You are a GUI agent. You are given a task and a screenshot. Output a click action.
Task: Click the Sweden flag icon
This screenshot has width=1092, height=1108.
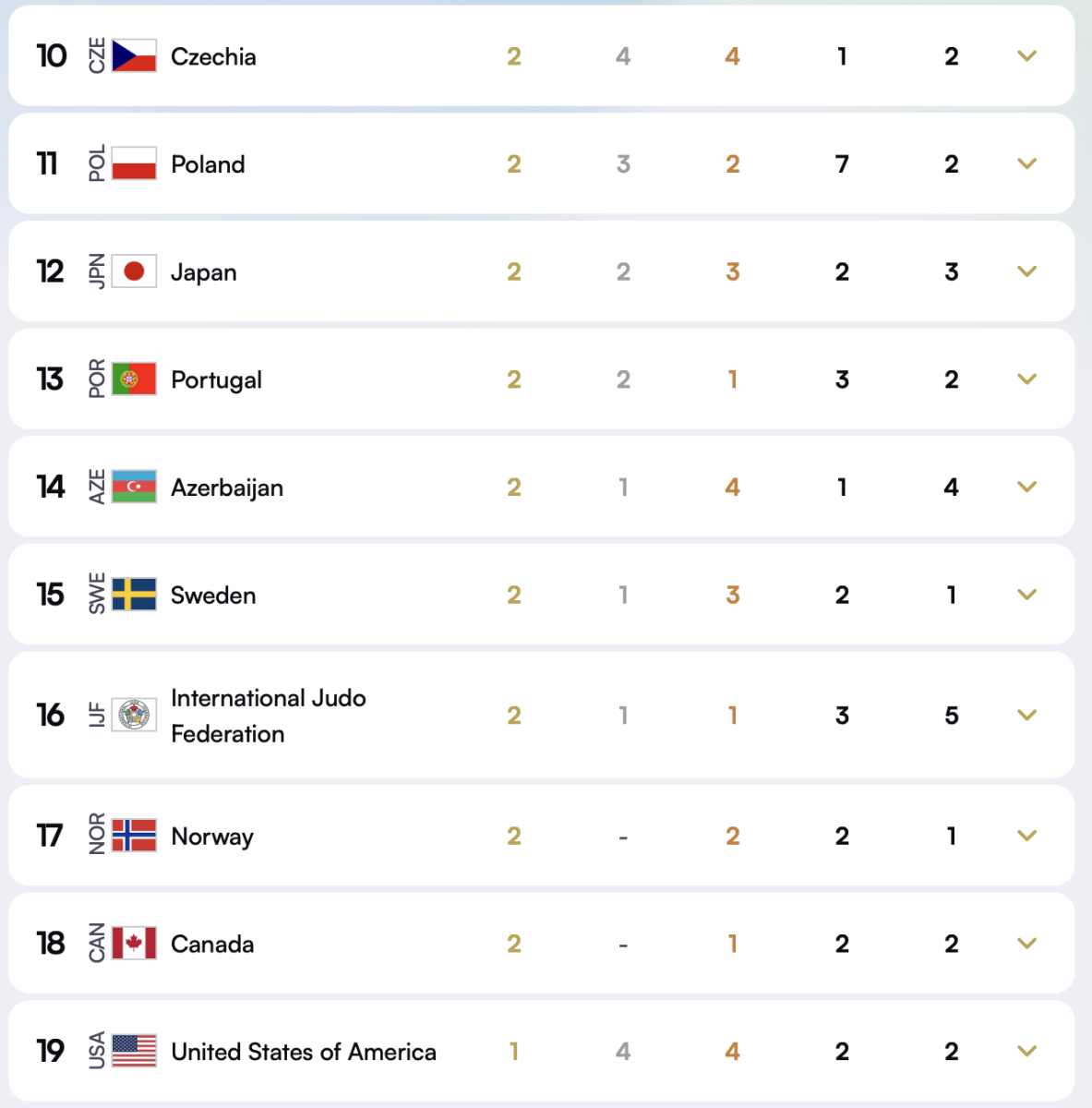pyautogui.click(x=133, y=595)
